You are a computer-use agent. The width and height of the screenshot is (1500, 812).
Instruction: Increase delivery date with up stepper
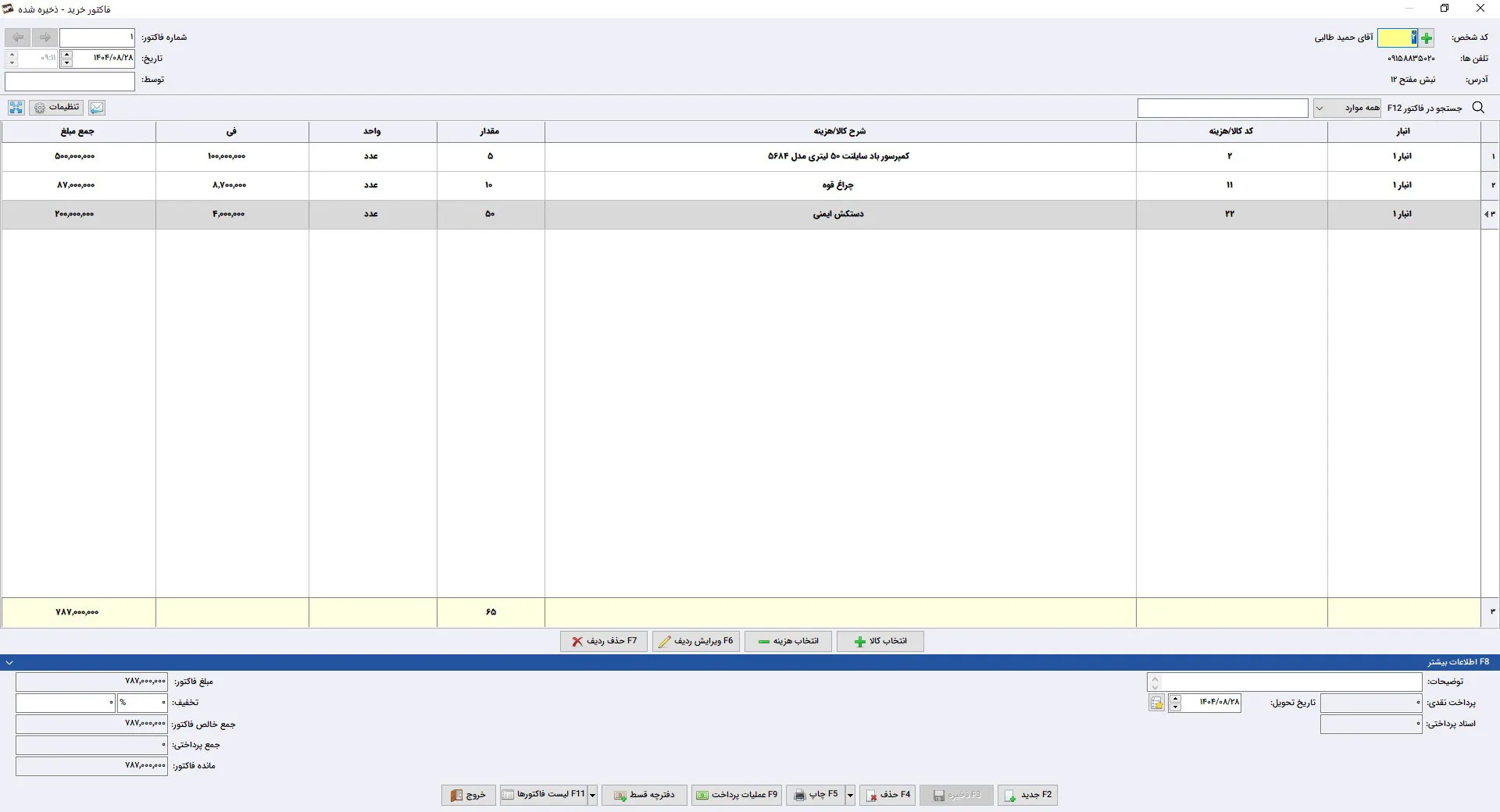pyautogui.click(x=1175, y=699)
